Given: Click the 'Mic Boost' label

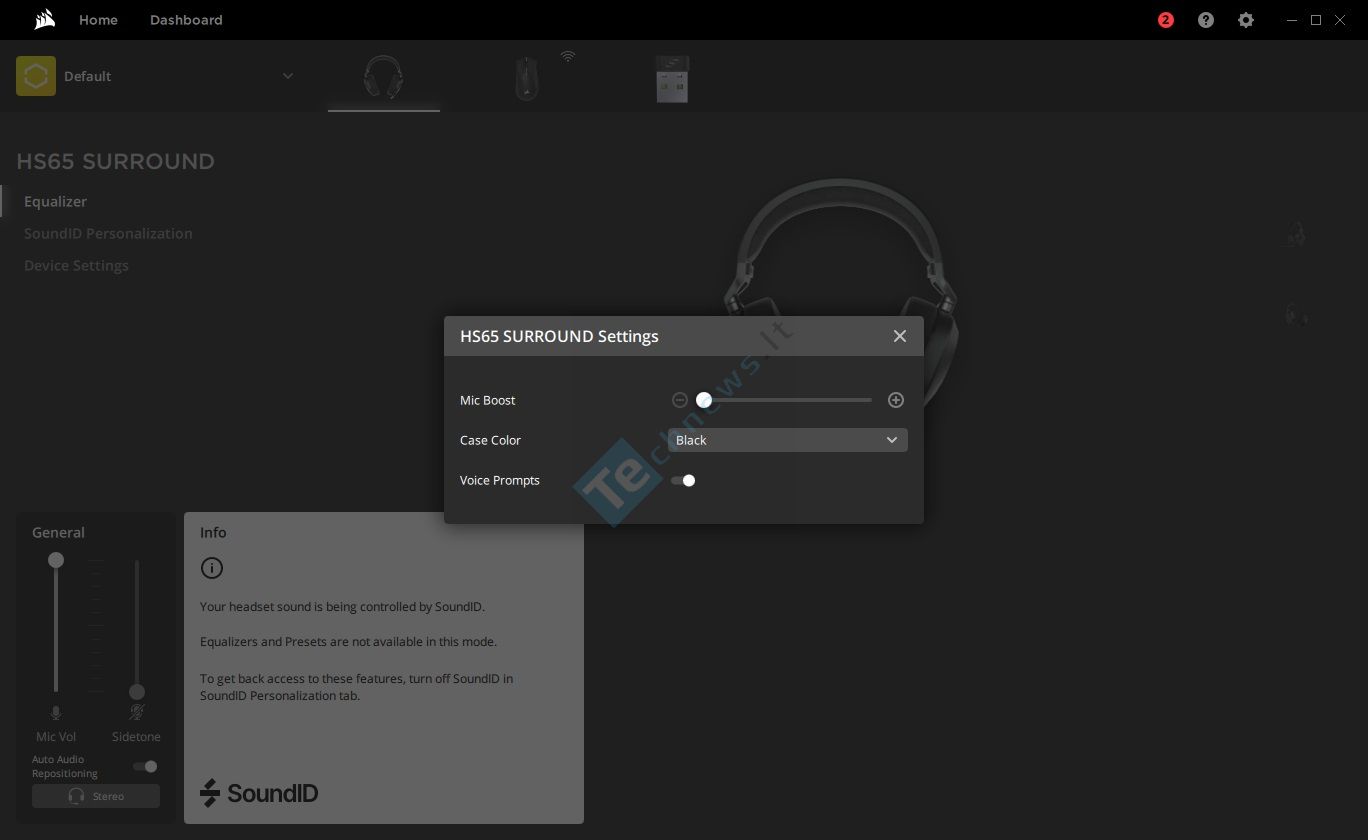Looking at the screenshot, I should coord(488,400).
